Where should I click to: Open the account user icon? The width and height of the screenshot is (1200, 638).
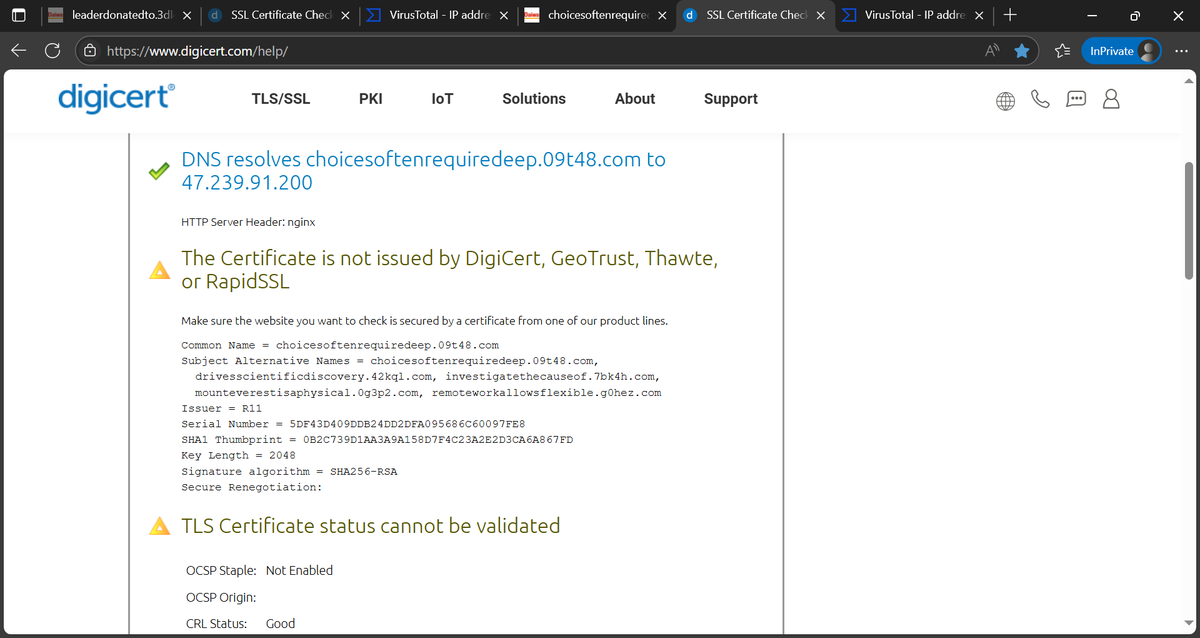[x=1110, y=99]
